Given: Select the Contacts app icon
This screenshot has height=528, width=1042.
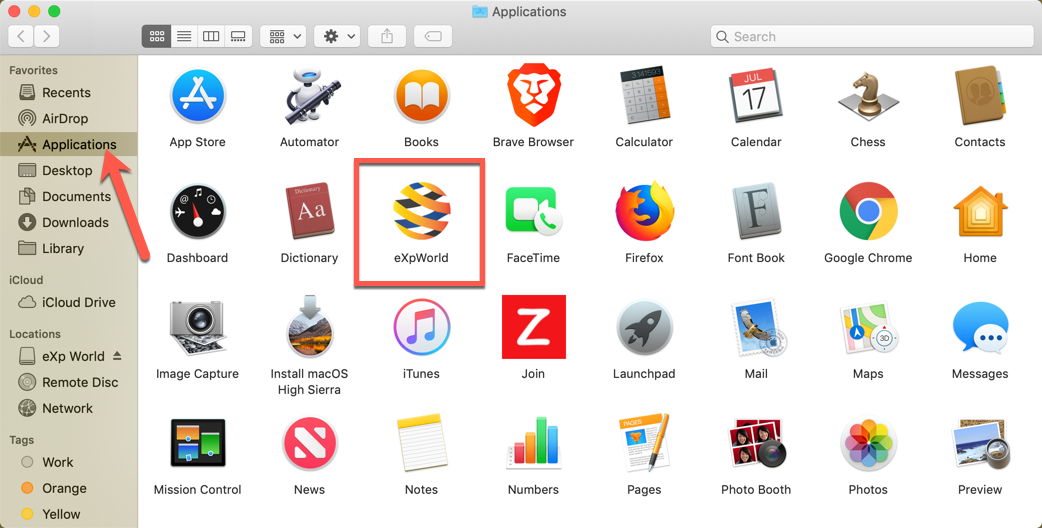Looking at the screenshot, I should point(980,96).
